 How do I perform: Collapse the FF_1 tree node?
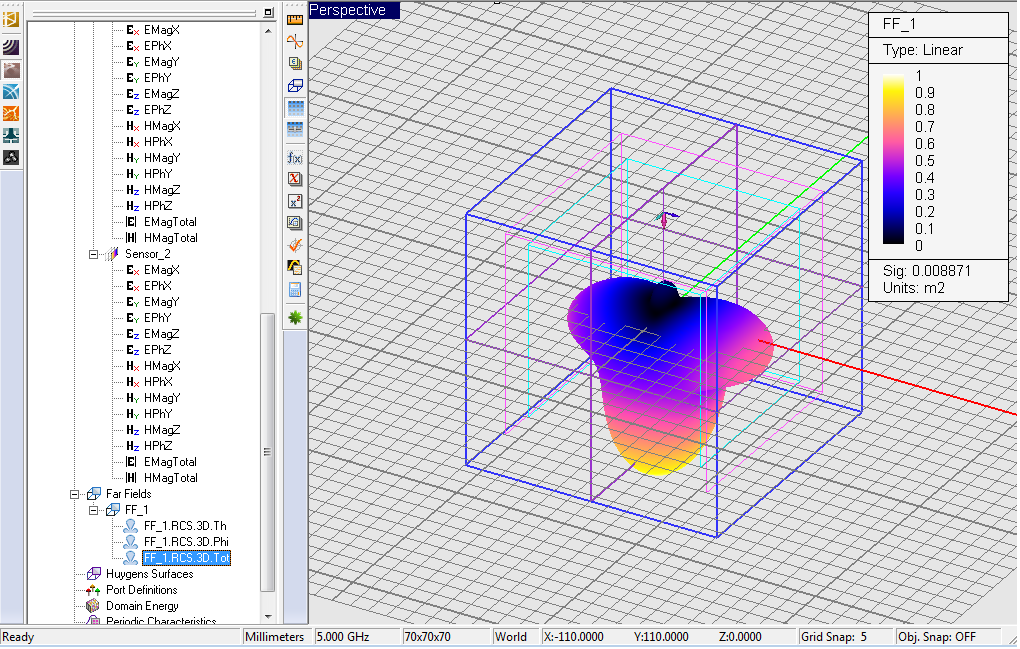(x=94, y=510)
